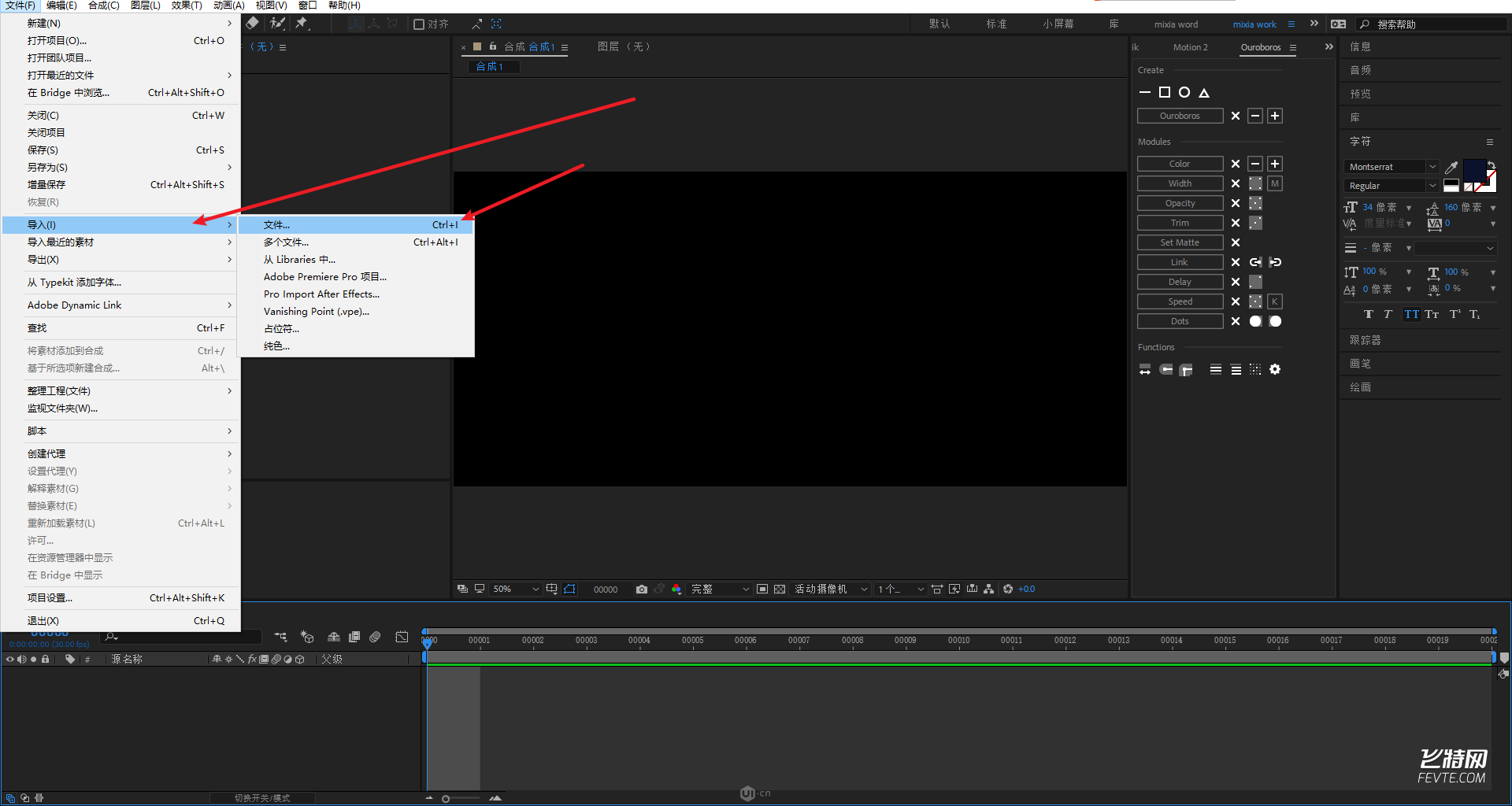Click the Opacity module button

(1180, 203)
